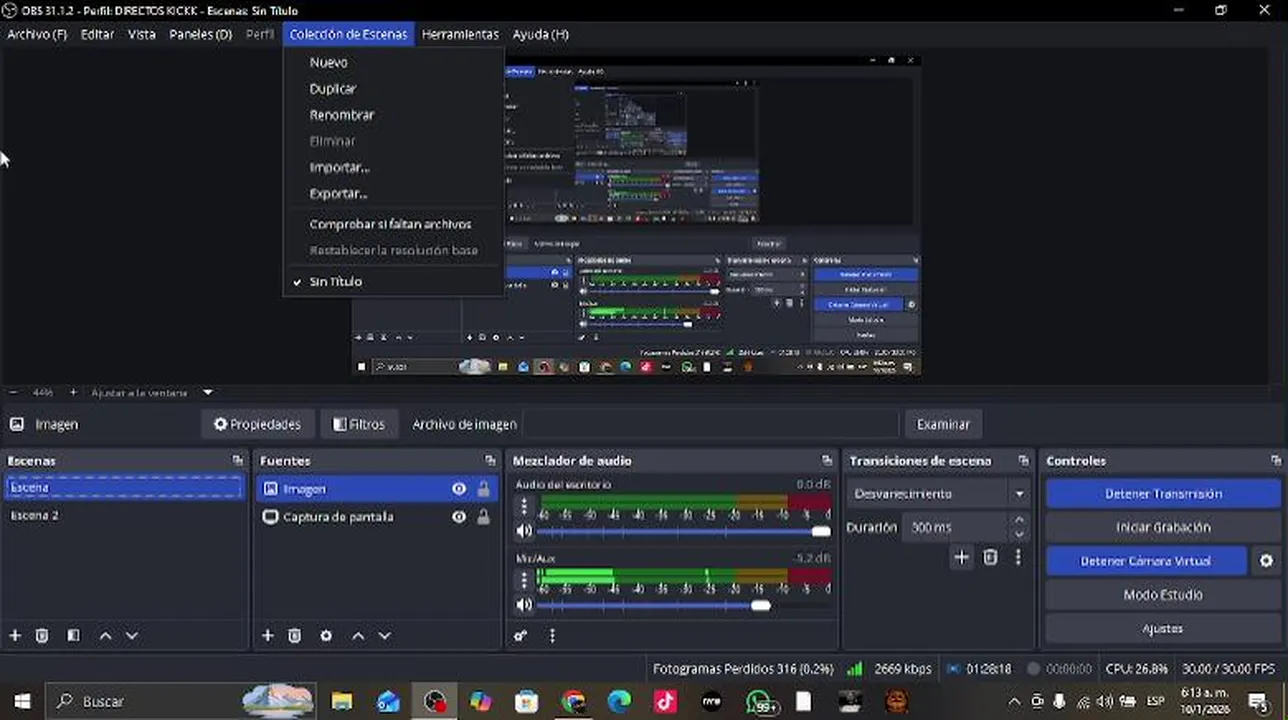Remove scene transition with trash icon
Image resolution: width=1288 pixels, height=720 pixels.
pos(990,557)
